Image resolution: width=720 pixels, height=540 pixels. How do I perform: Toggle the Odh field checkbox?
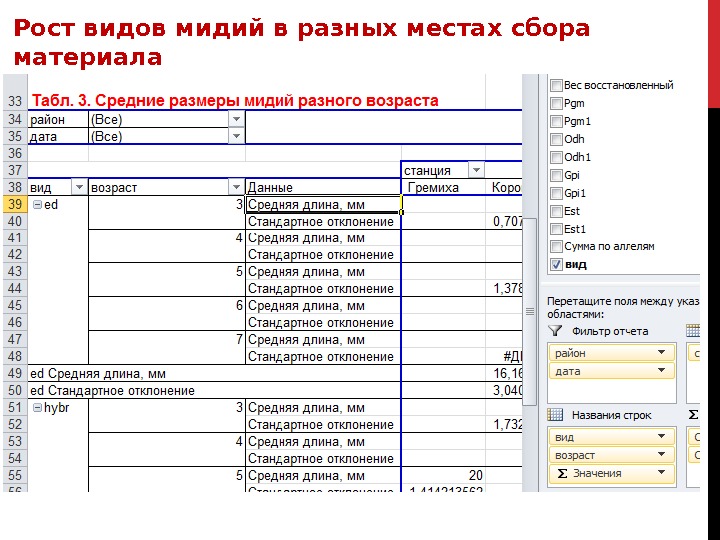pyautogui.click(x=556, y=139)
